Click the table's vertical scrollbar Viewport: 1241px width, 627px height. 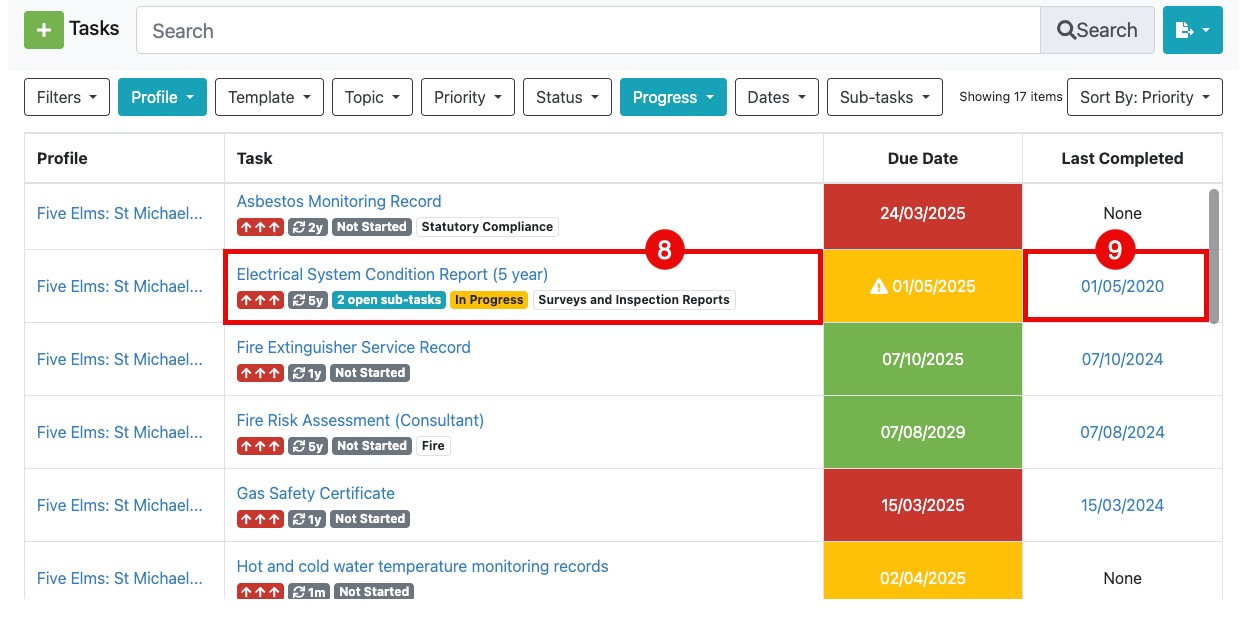pos(1214,255)
